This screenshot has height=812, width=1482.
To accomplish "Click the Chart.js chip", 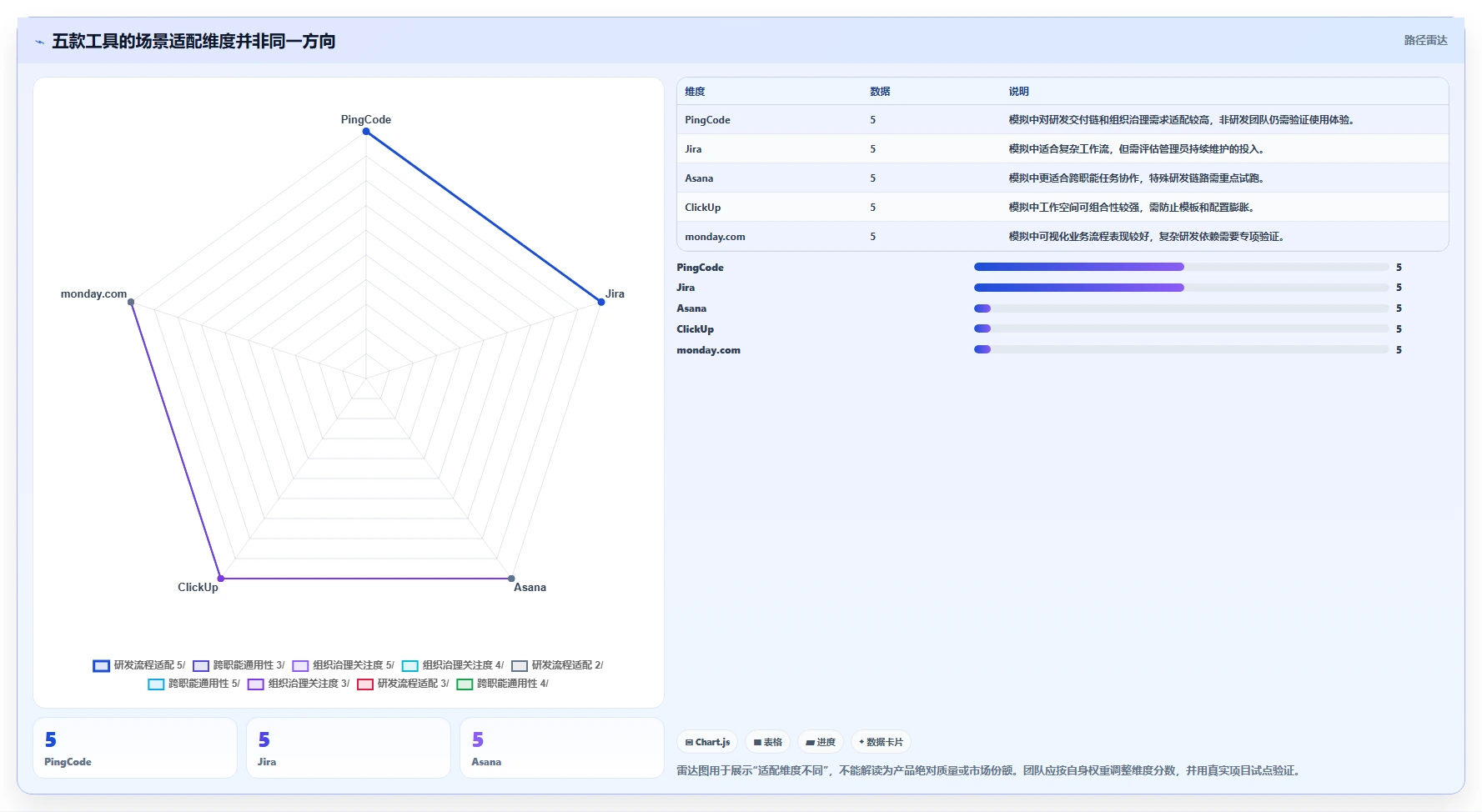I will pos(707,742).
